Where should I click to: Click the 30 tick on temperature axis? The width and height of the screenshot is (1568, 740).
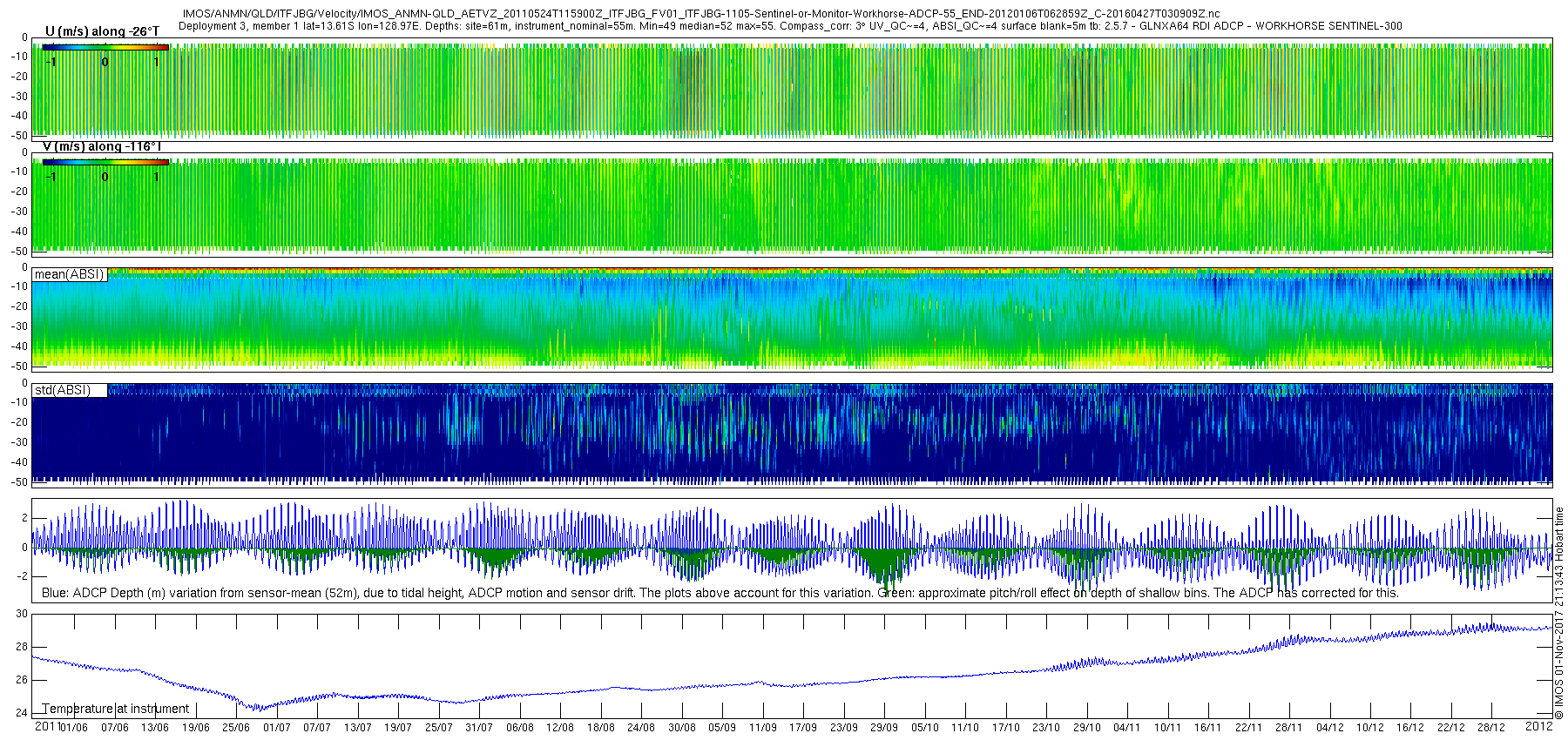pyautogui.click(x=22, y=614)
